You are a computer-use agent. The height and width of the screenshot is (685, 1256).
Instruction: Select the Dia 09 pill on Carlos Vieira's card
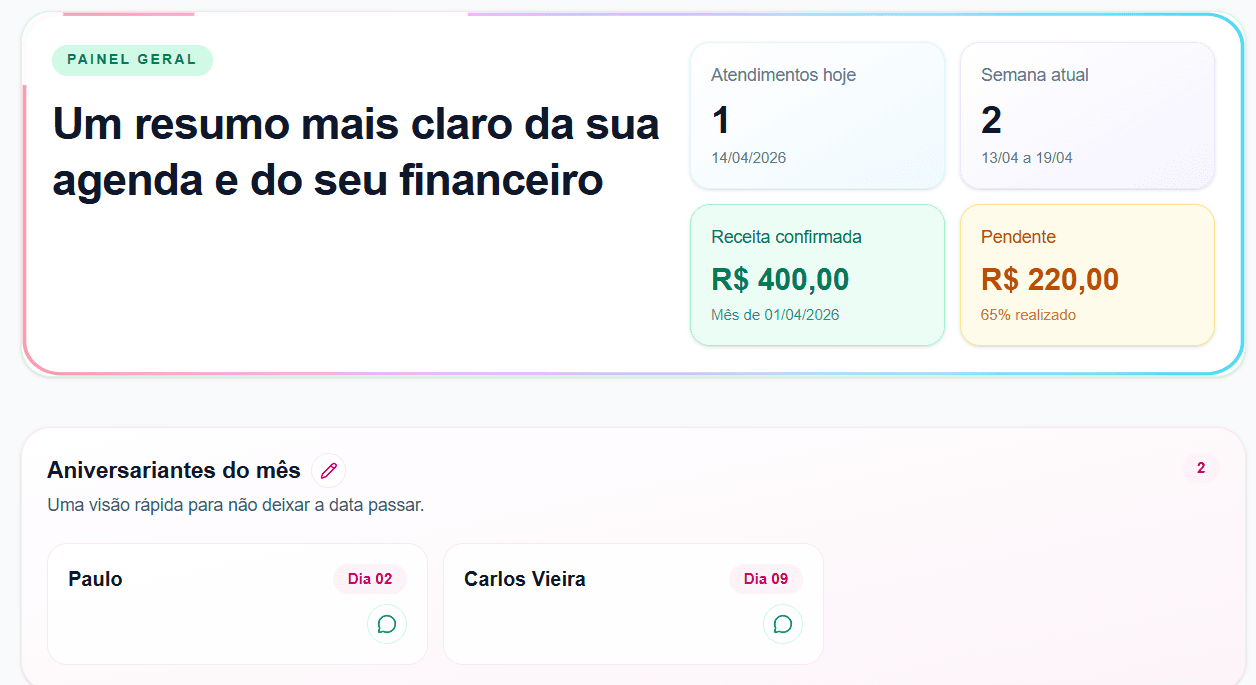point(765,578)
